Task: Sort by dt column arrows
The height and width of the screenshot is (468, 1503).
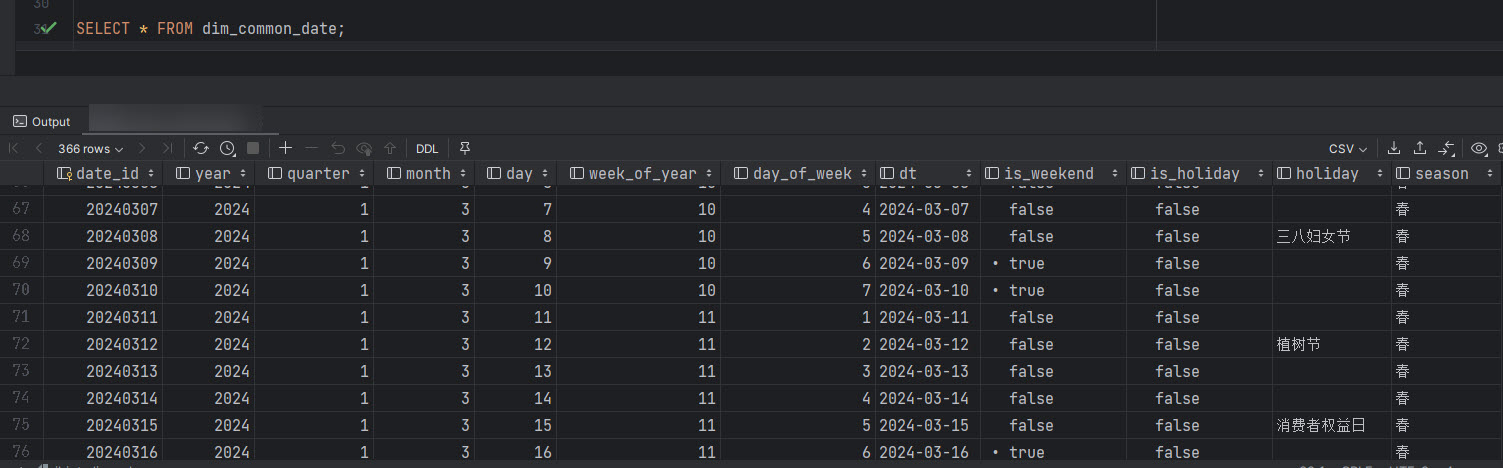Action: click(969, 173)
